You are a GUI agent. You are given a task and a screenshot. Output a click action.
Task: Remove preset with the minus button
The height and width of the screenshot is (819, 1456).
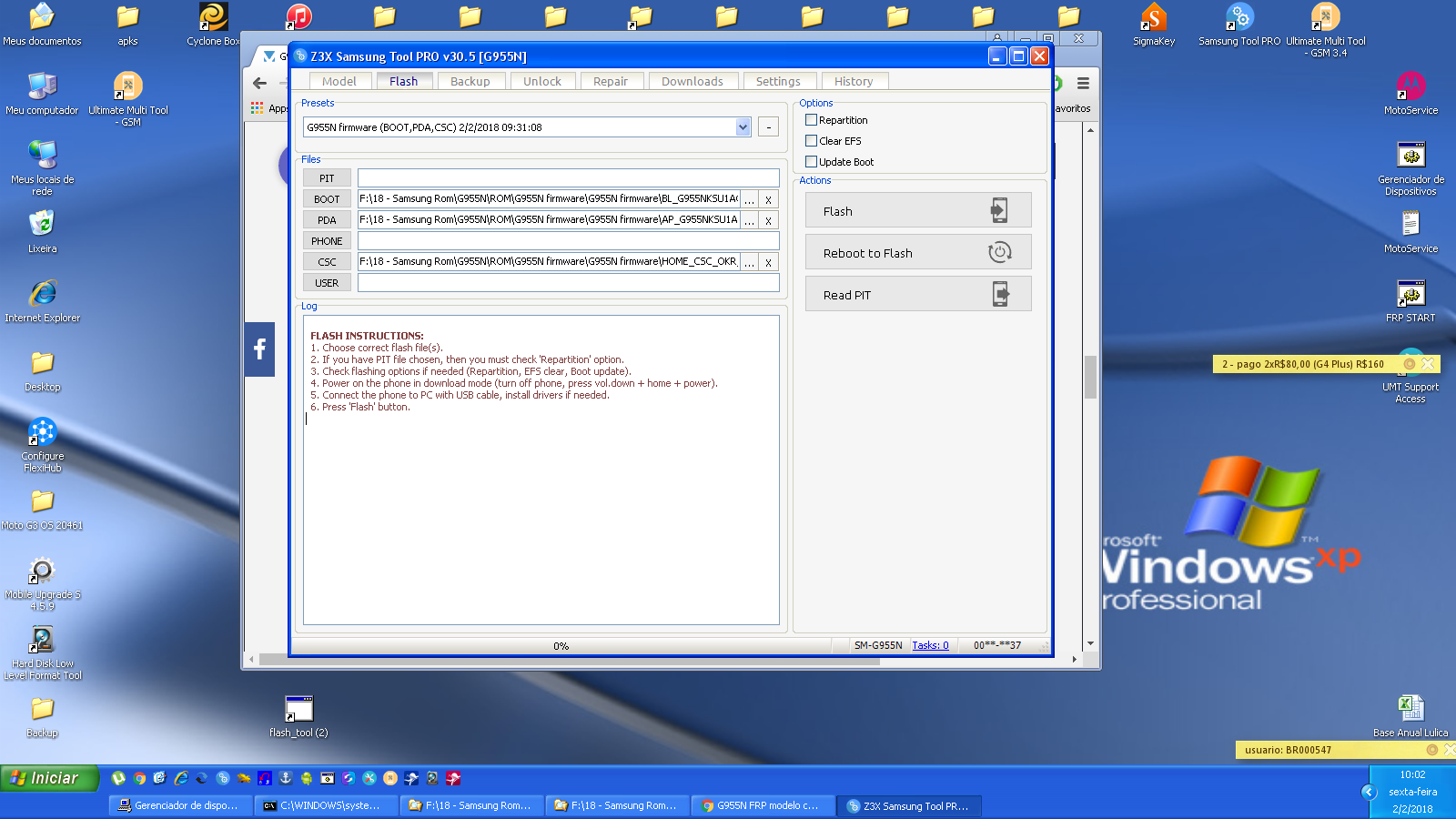point(769,127)
